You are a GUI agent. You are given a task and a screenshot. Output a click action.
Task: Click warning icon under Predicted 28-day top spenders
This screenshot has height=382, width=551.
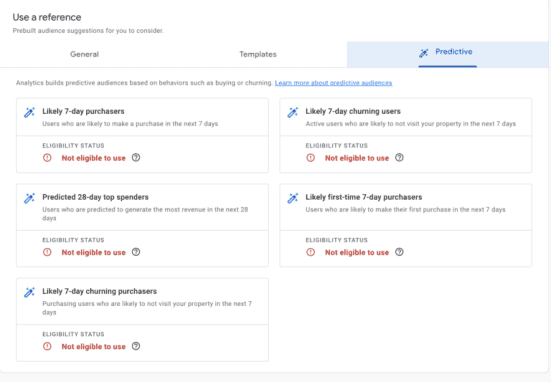[47, 252]
